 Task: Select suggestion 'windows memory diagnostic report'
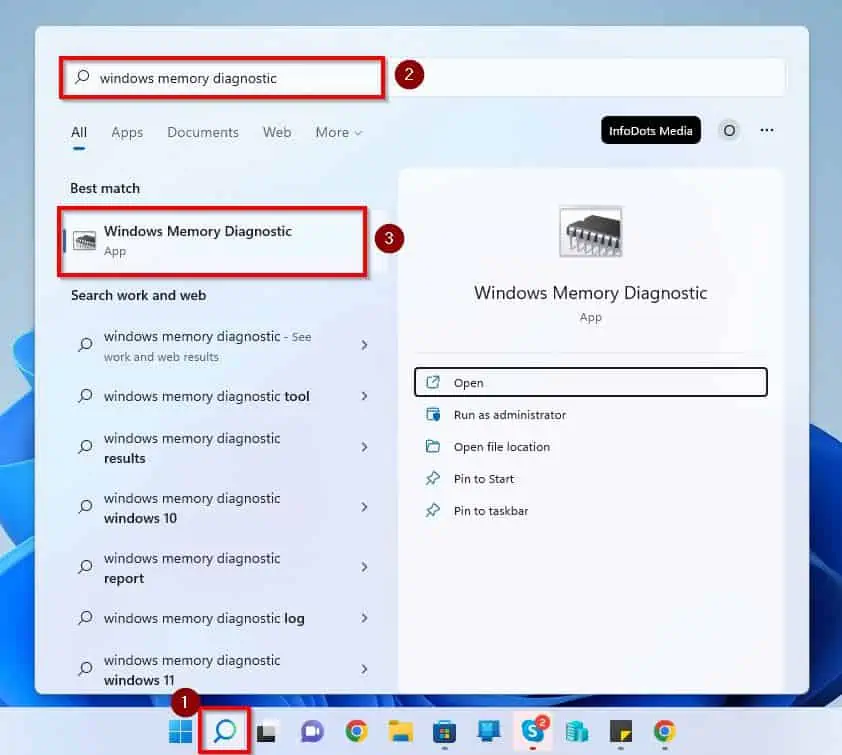[222, 568]
